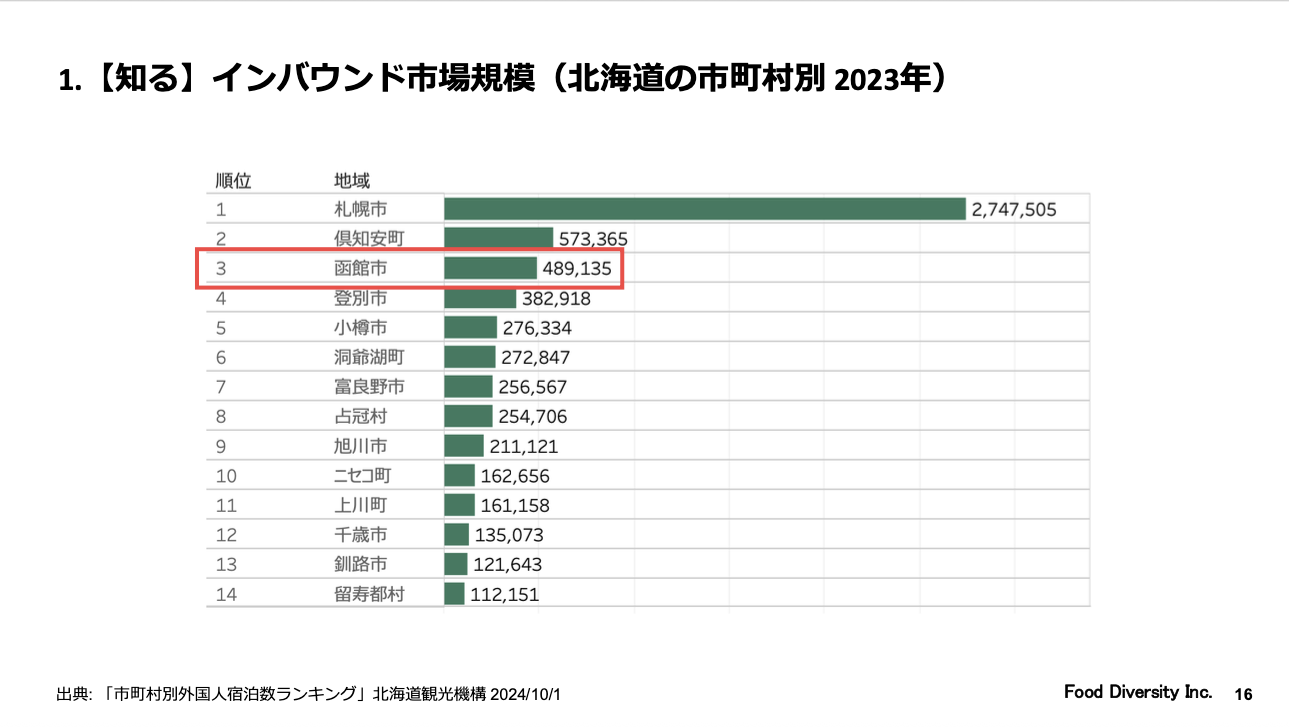Select the 札幌市 bar in the chart

coord(704,209)
